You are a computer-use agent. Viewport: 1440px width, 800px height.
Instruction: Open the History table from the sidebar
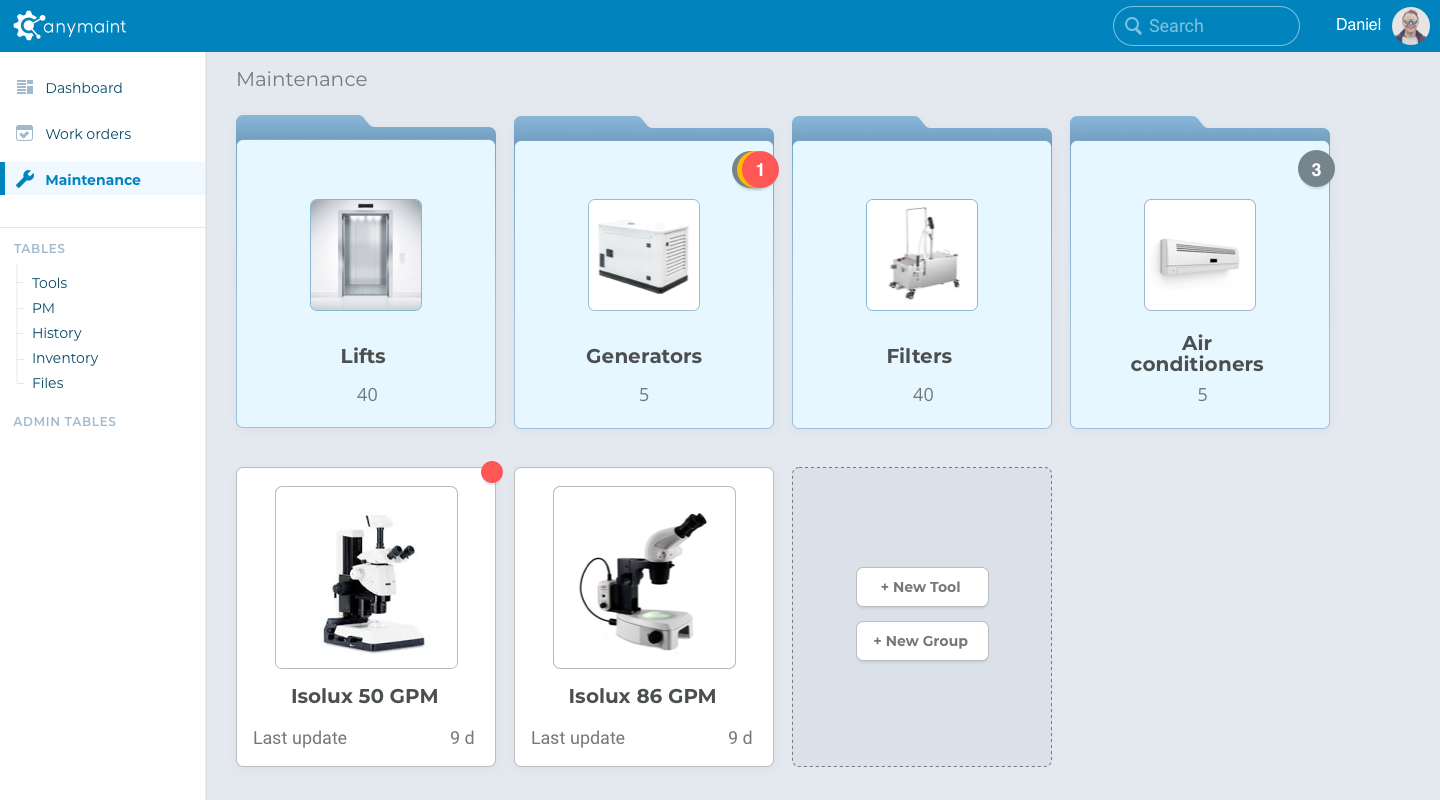tap(56, 332)
